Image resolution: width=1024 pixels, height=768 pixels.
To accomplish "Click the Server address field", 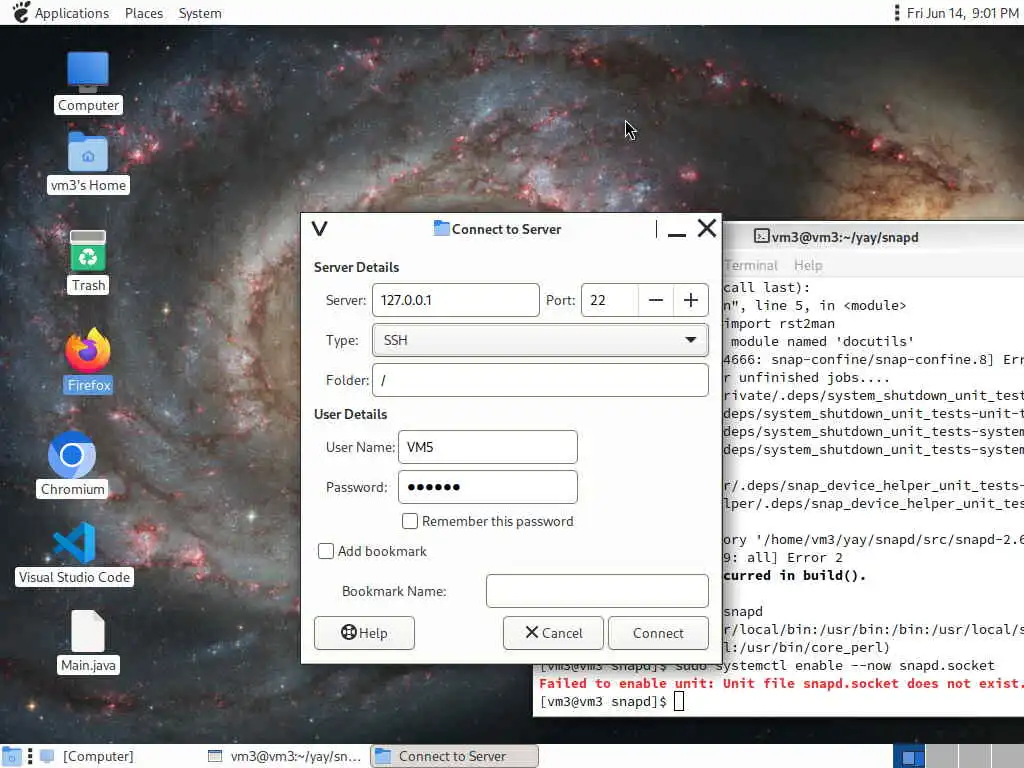I will (x=456, y=300).
